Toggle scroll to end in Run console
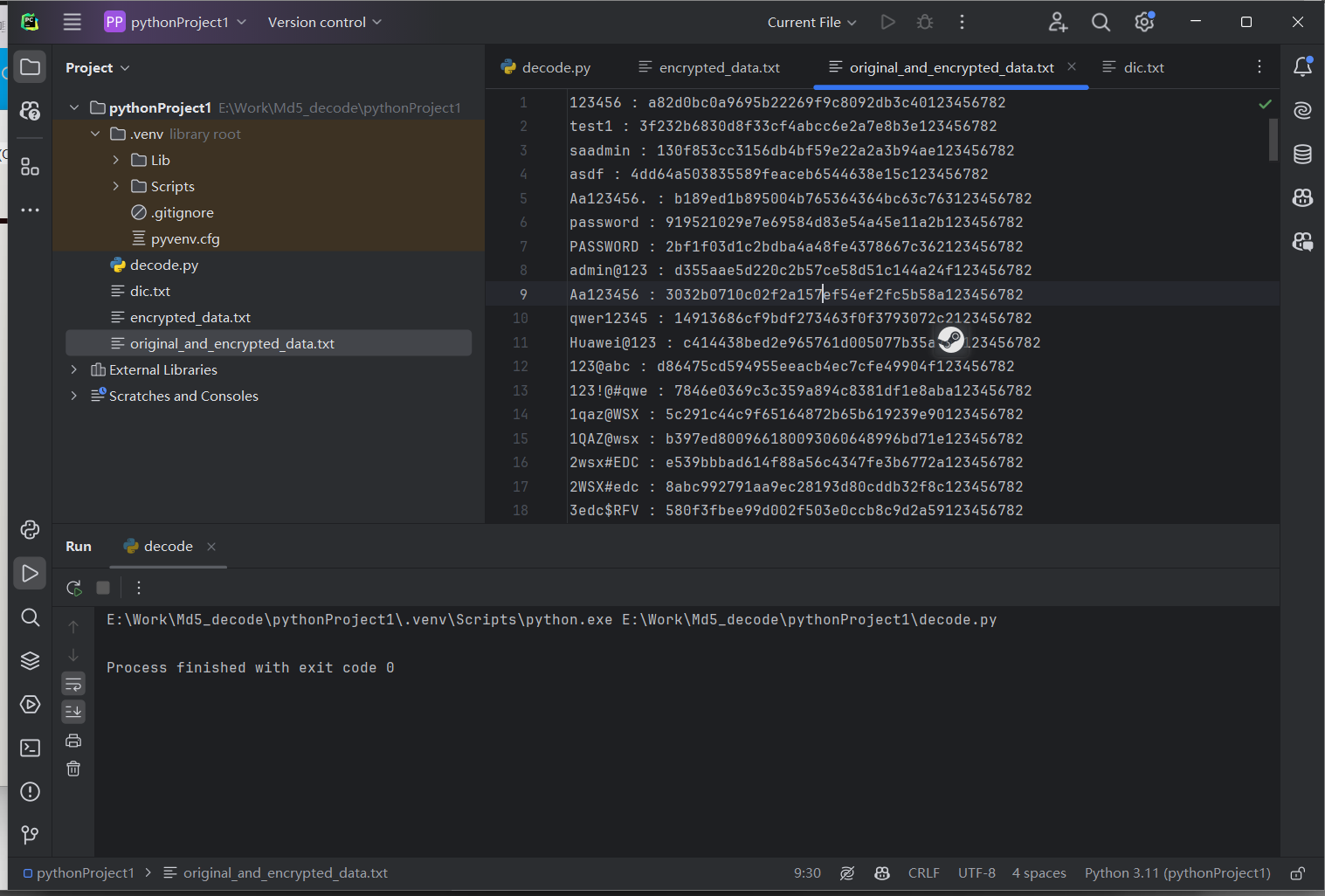 point(73,712)
